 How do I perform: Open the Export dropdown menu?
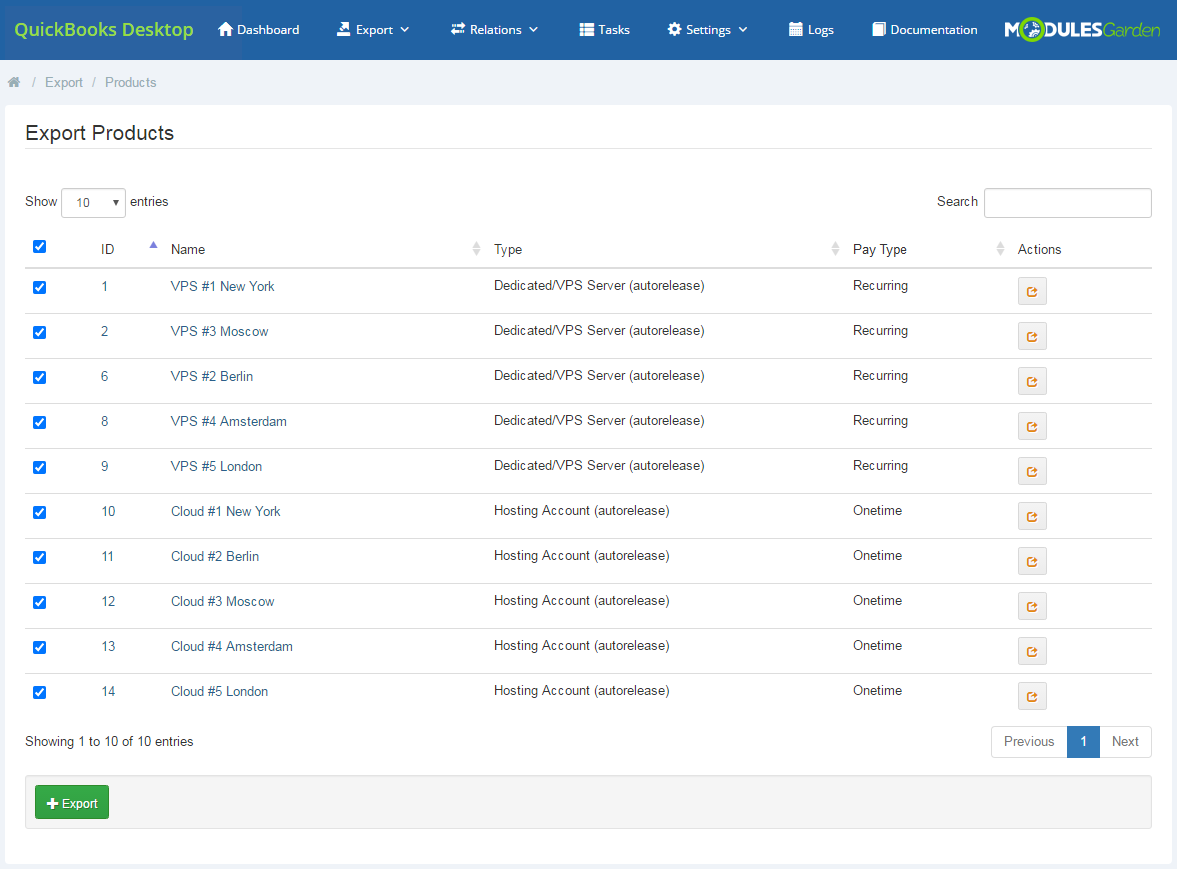coord(372,29)
